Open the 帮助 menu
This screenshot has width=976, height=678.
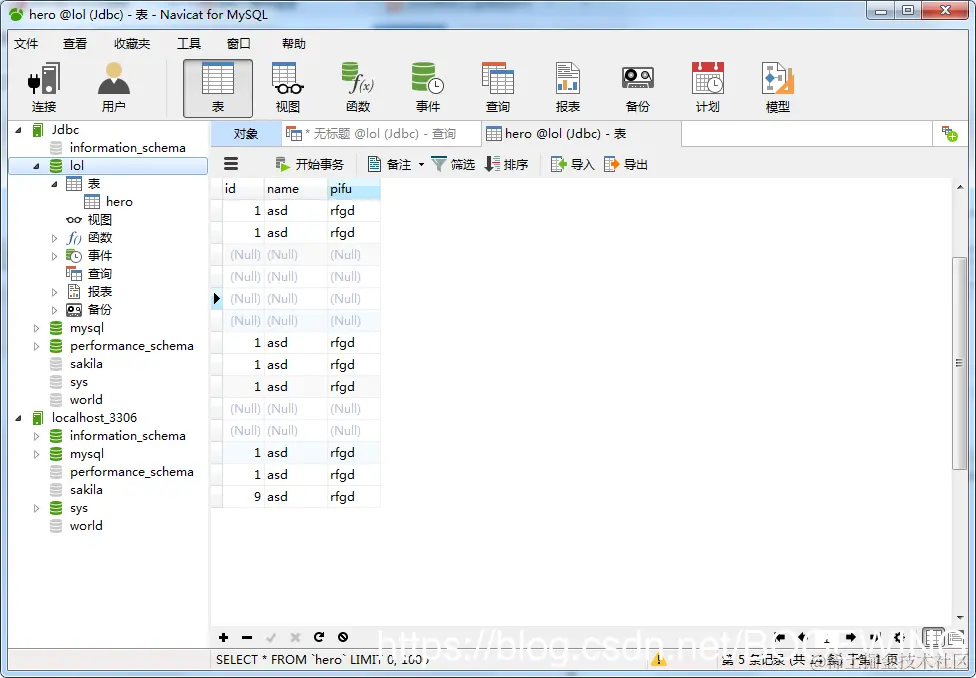pos(294,44)
